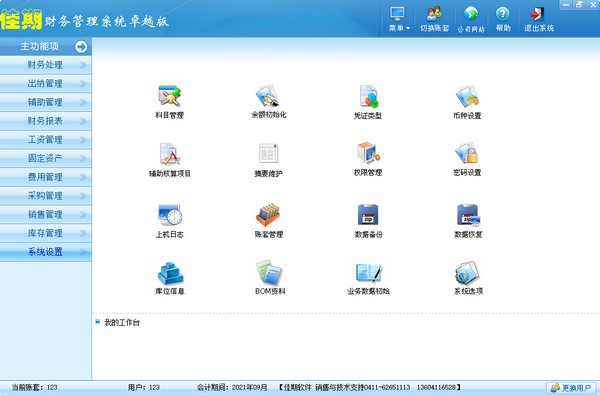
Task: Select 财务处理 in sidebar
Action: point(46,65)
